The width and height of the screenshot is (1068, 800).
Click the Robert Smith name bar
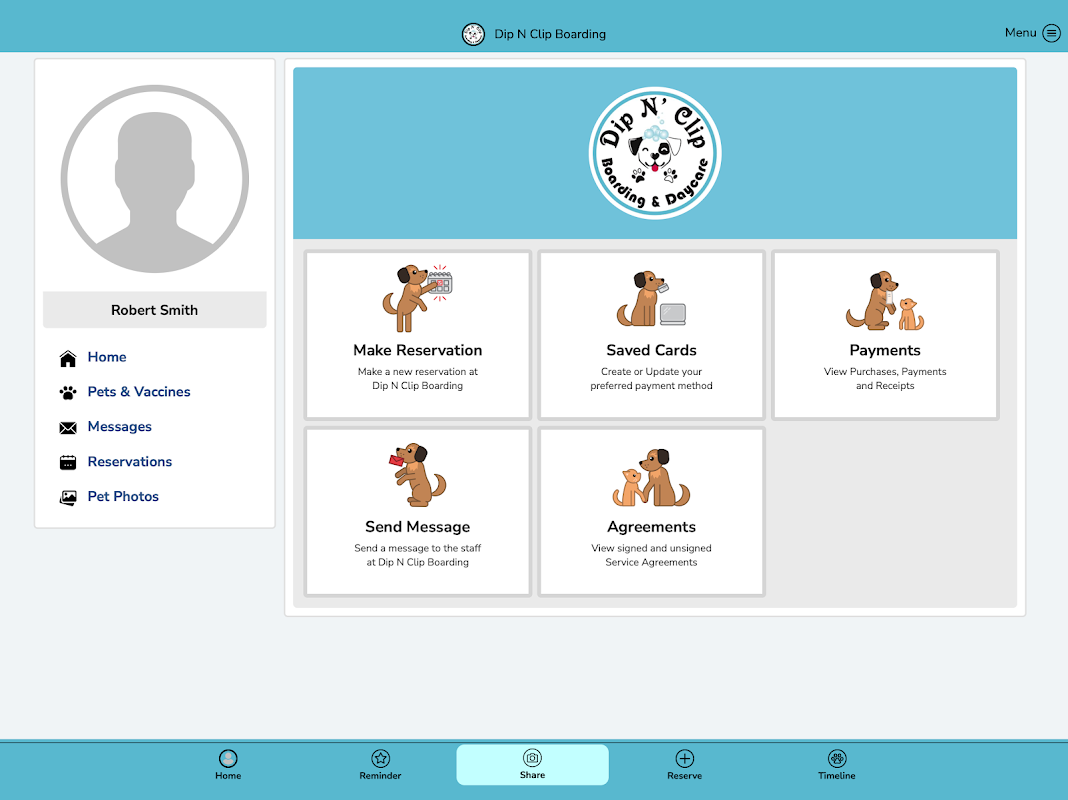pyautogui.click(x=155, y=310)
